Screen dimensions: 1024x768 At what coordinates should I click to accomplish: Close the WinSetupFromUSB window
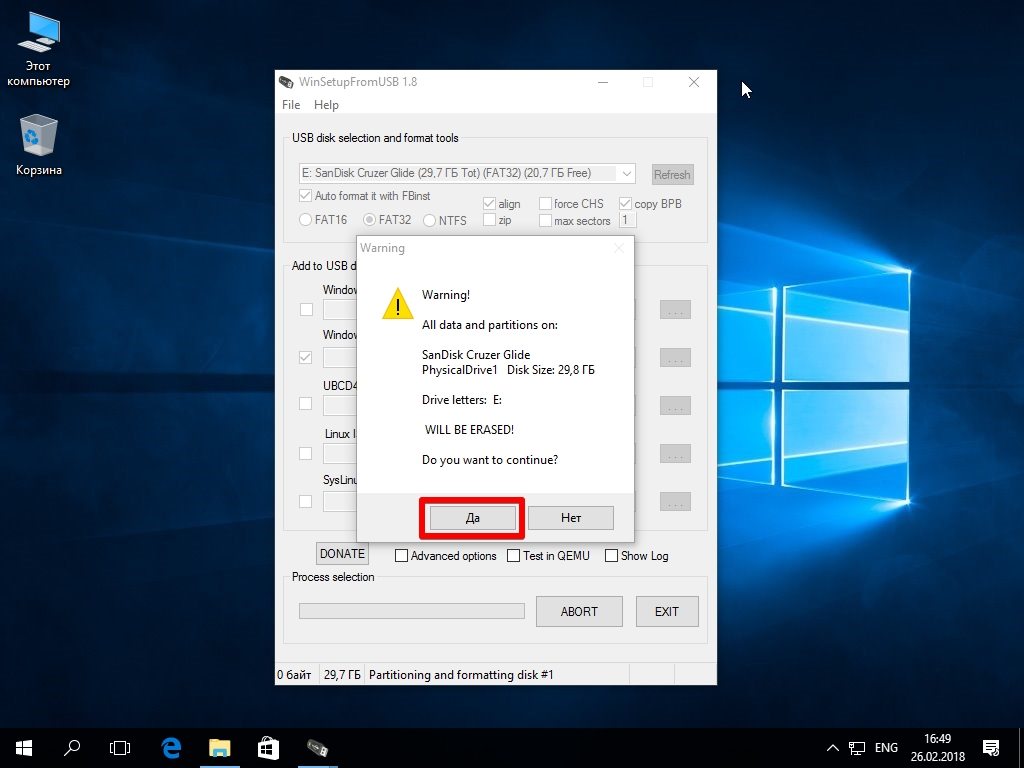694,82
